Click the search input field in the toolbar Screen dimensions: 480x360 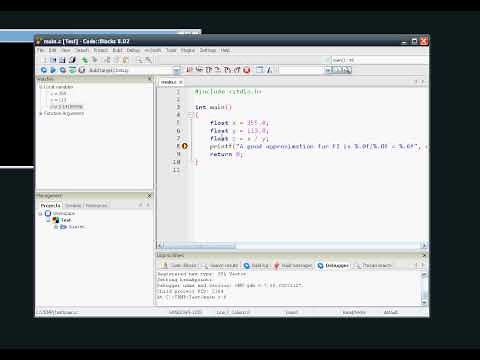301,70
